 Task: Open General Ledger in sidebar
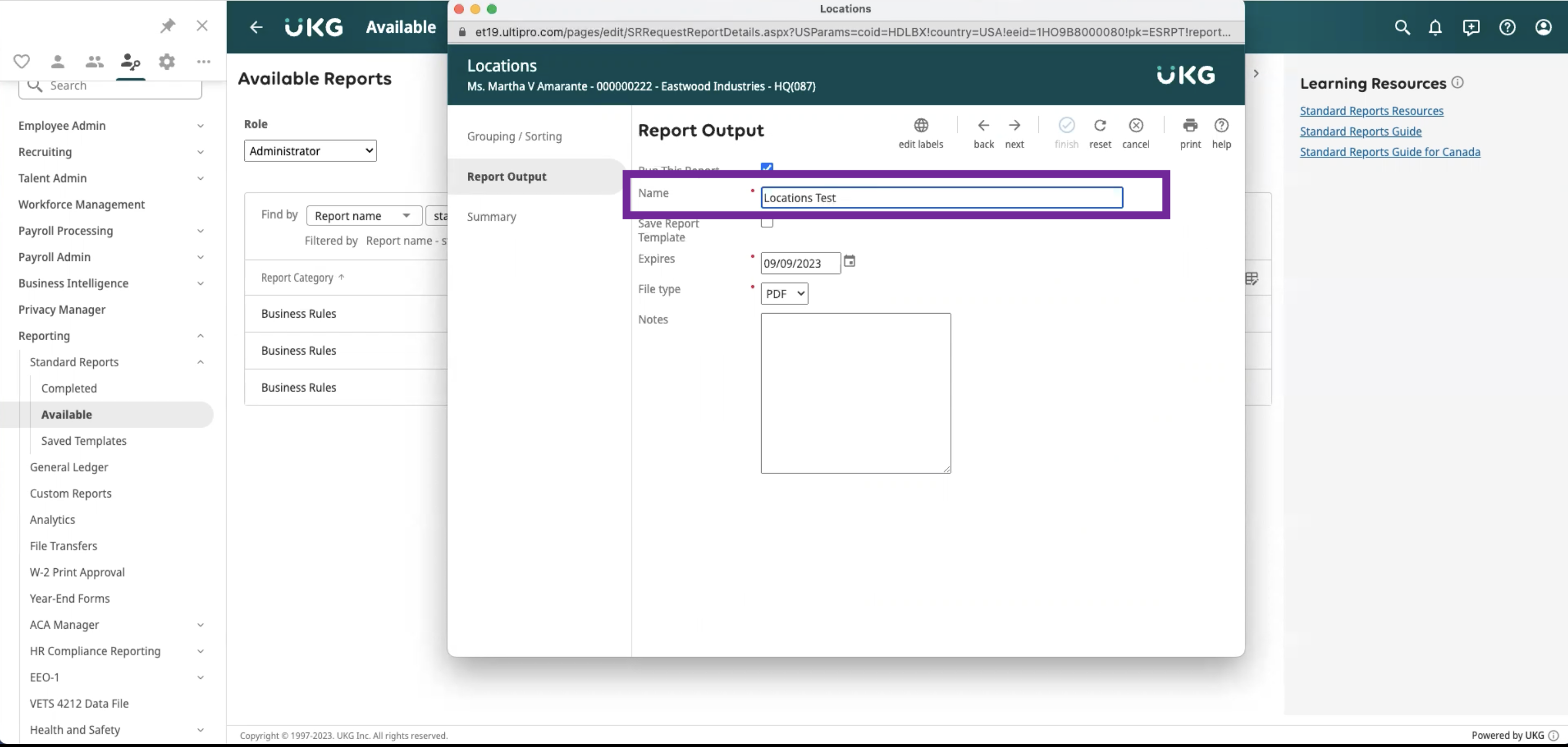pyautogui.click(x=69, y=467)
